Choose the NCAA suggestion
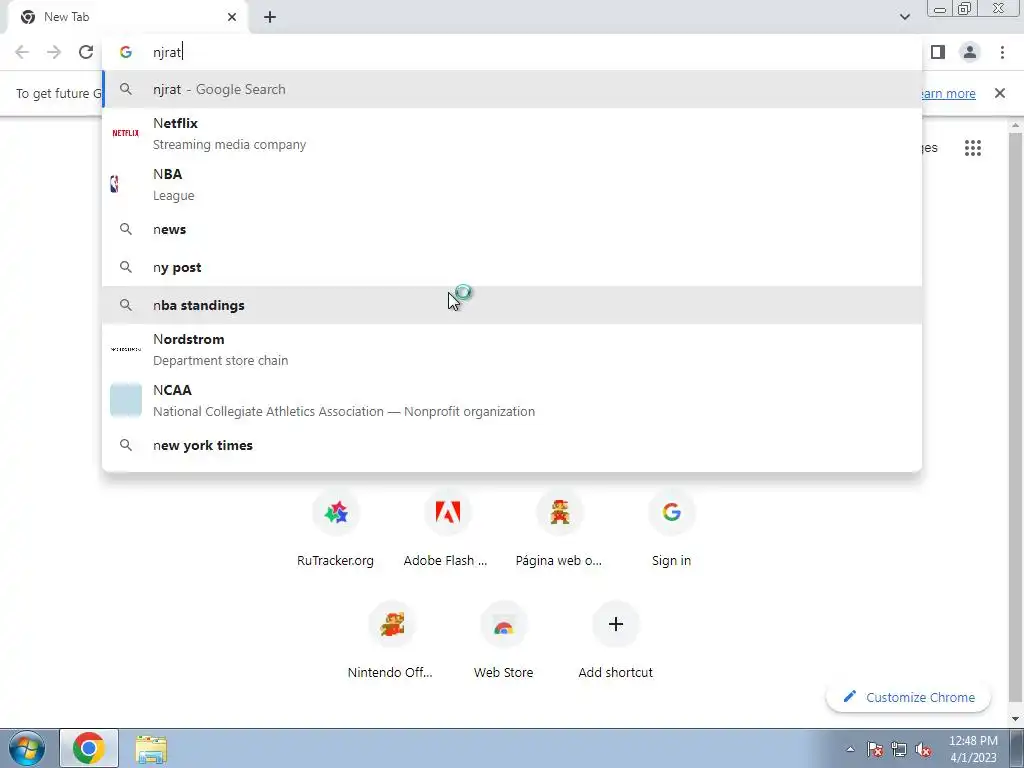Image resolution: width=1024 pixels, height=768 pixels. point(512,400)
